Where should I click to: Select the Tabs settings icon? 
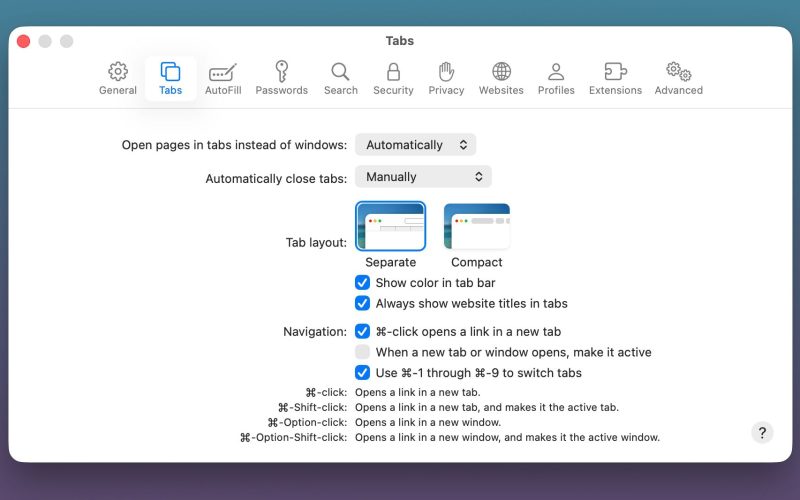(170, 79)
